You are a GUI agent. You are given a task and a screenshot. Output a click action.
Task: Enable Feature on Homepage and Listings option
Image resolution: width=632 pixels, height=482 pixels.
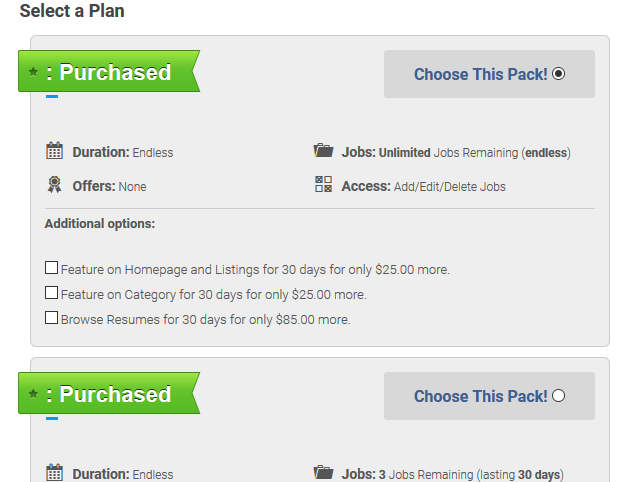click(x=51, y=268)
